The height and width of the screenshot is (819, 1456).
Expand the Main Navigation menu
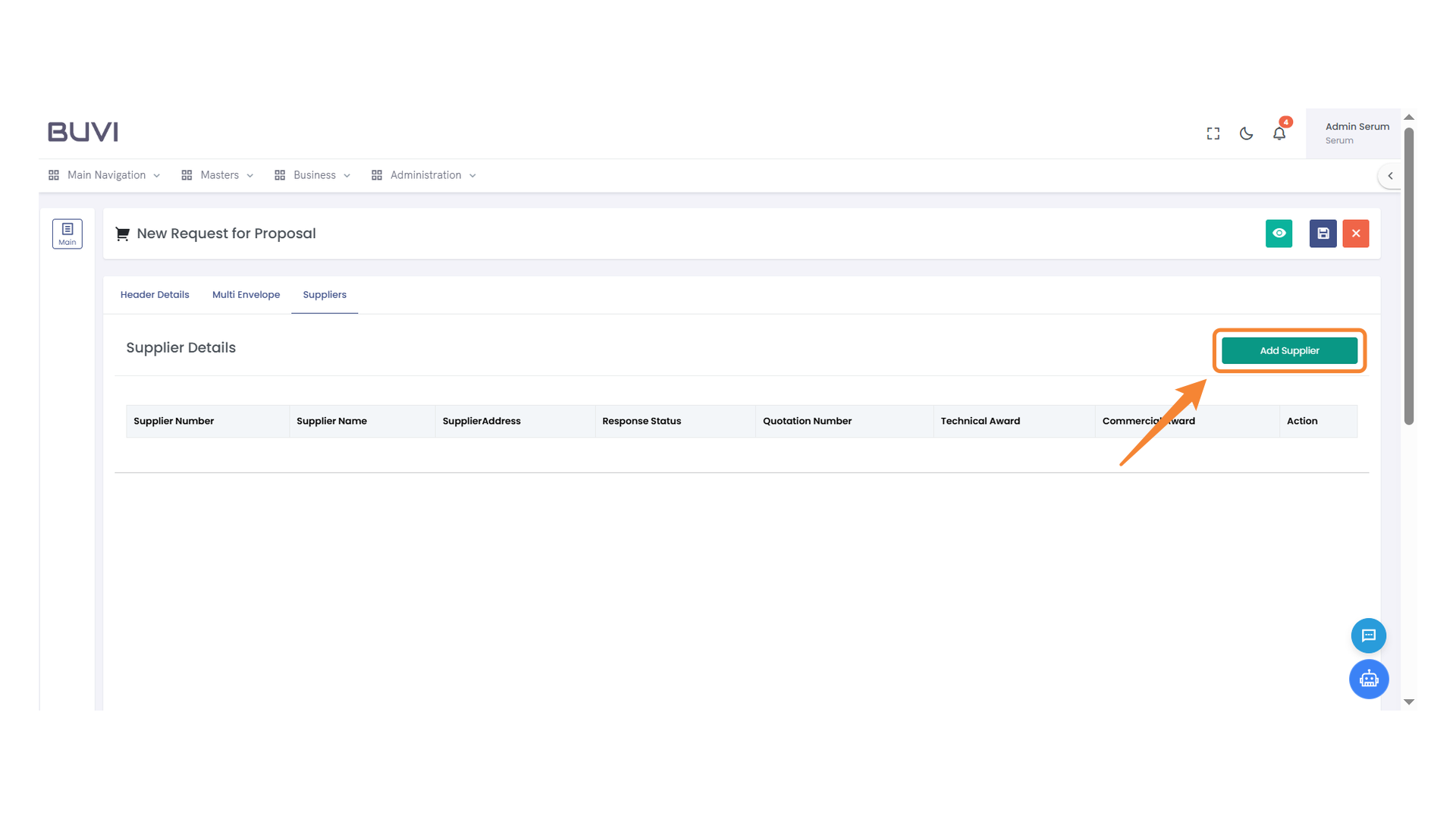[105, 175]
